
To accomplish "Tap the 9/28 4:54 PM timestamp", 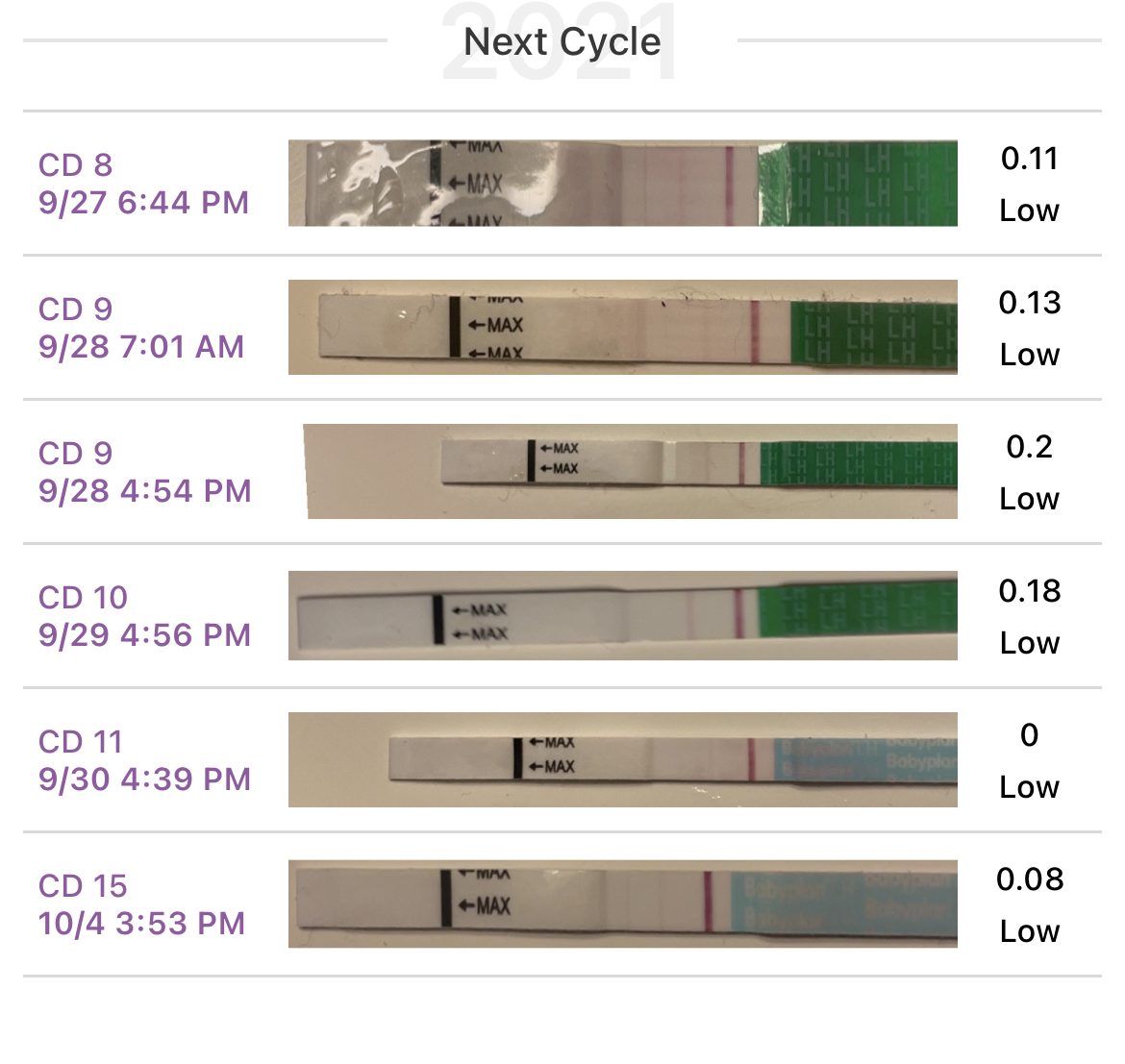I will (x=144, y=491).
